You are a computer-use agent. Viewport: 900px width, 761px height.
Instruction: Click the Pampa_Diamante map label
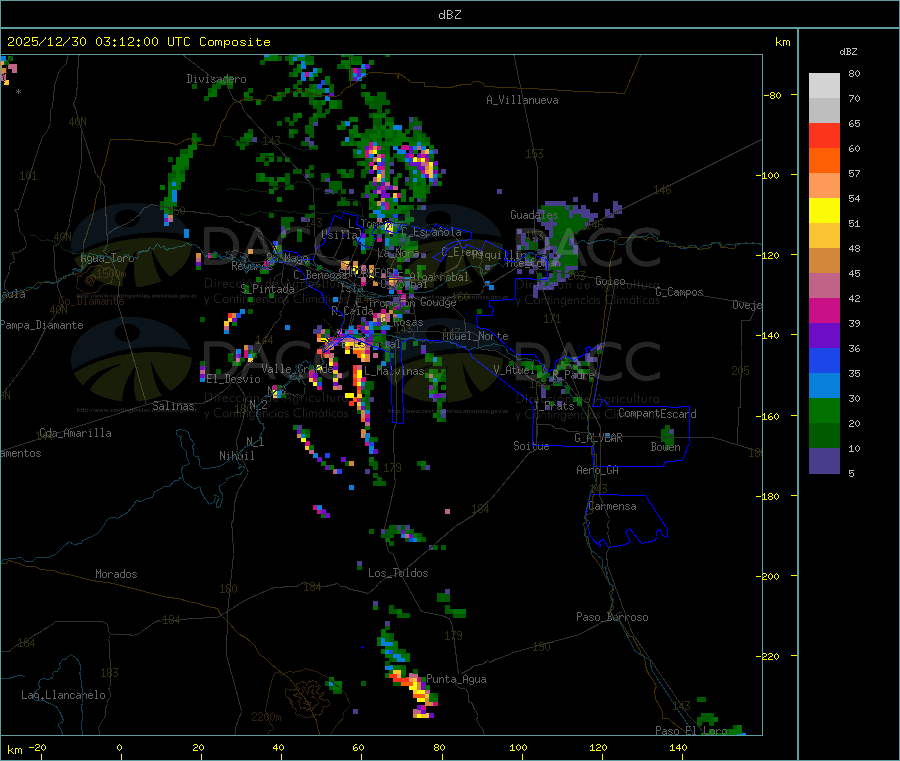pyautogui.click(x=42, y=325)
